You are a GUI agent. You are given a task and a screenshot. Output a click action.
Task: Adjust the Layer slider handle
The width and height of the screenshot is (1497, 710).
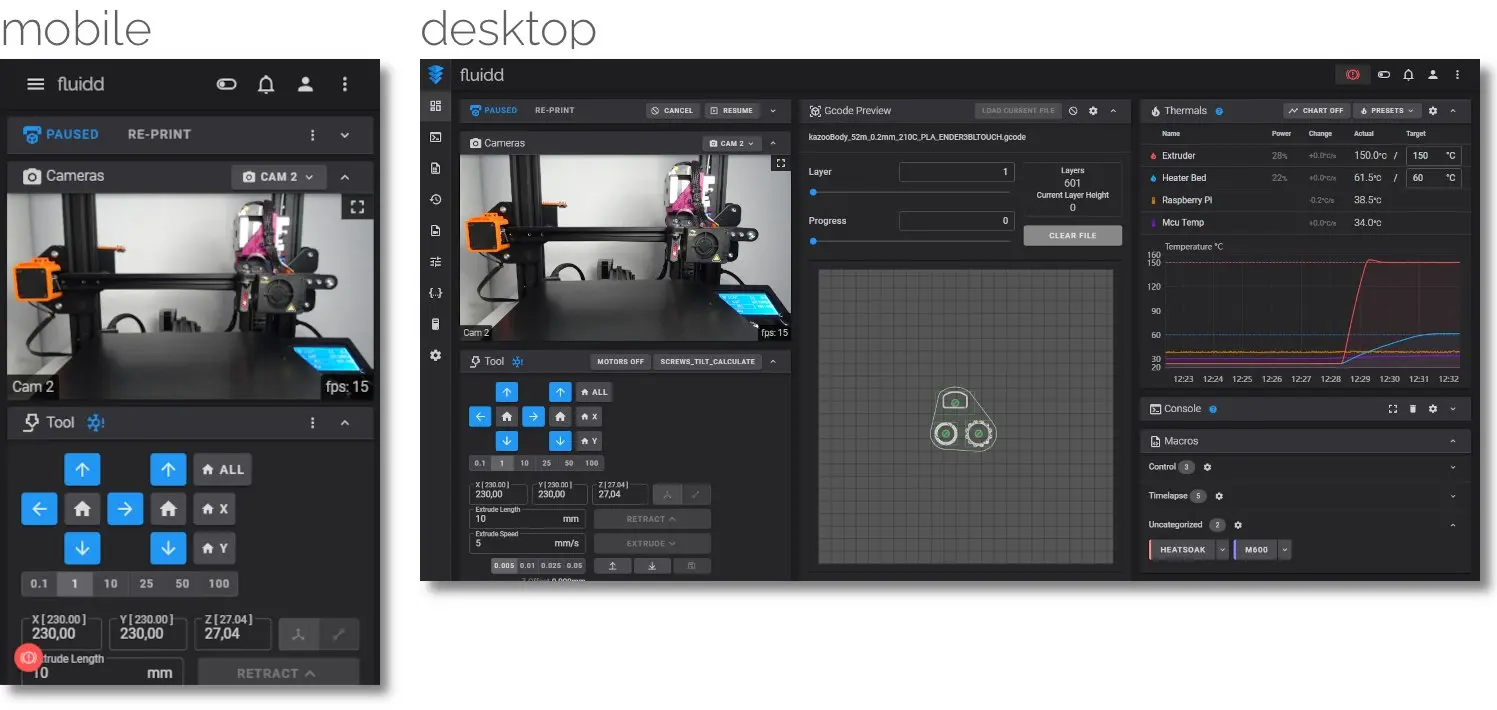tap(813, 192)
